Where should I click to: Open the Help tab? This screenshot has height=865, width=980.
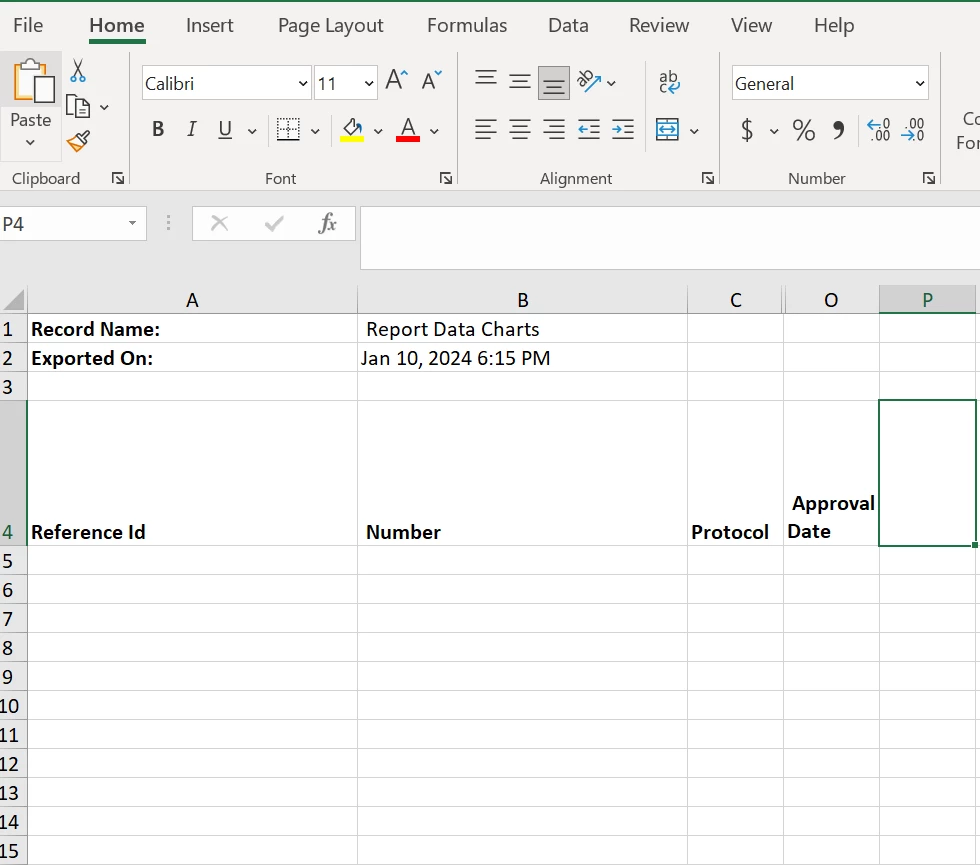coord(834,25)
